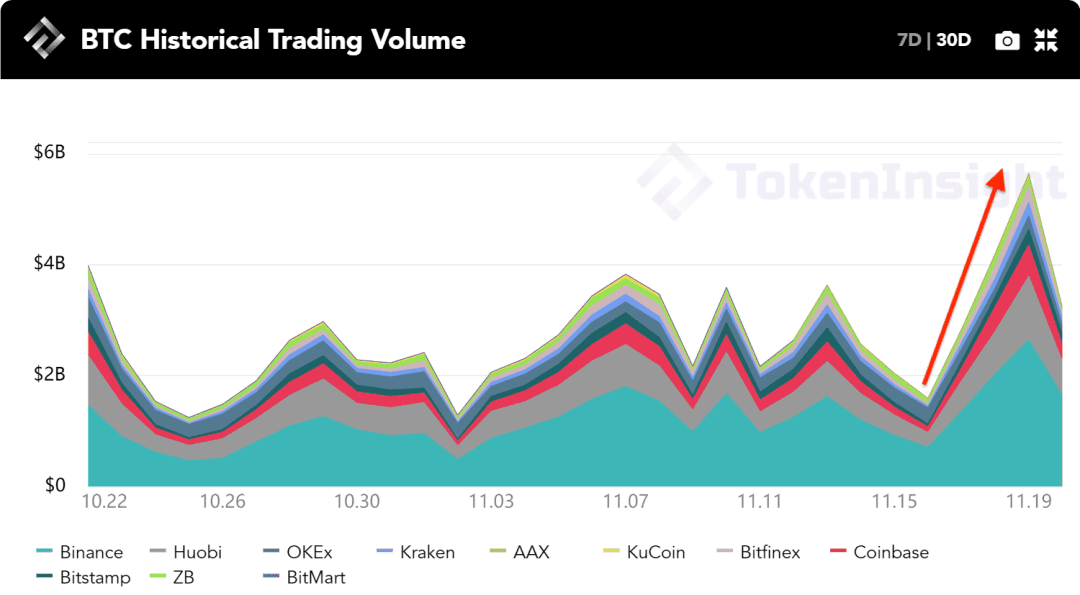Show or hide Coinbase series
Image resolution: width=1080 pixels, height=595 pixels.
coord(880,552)
